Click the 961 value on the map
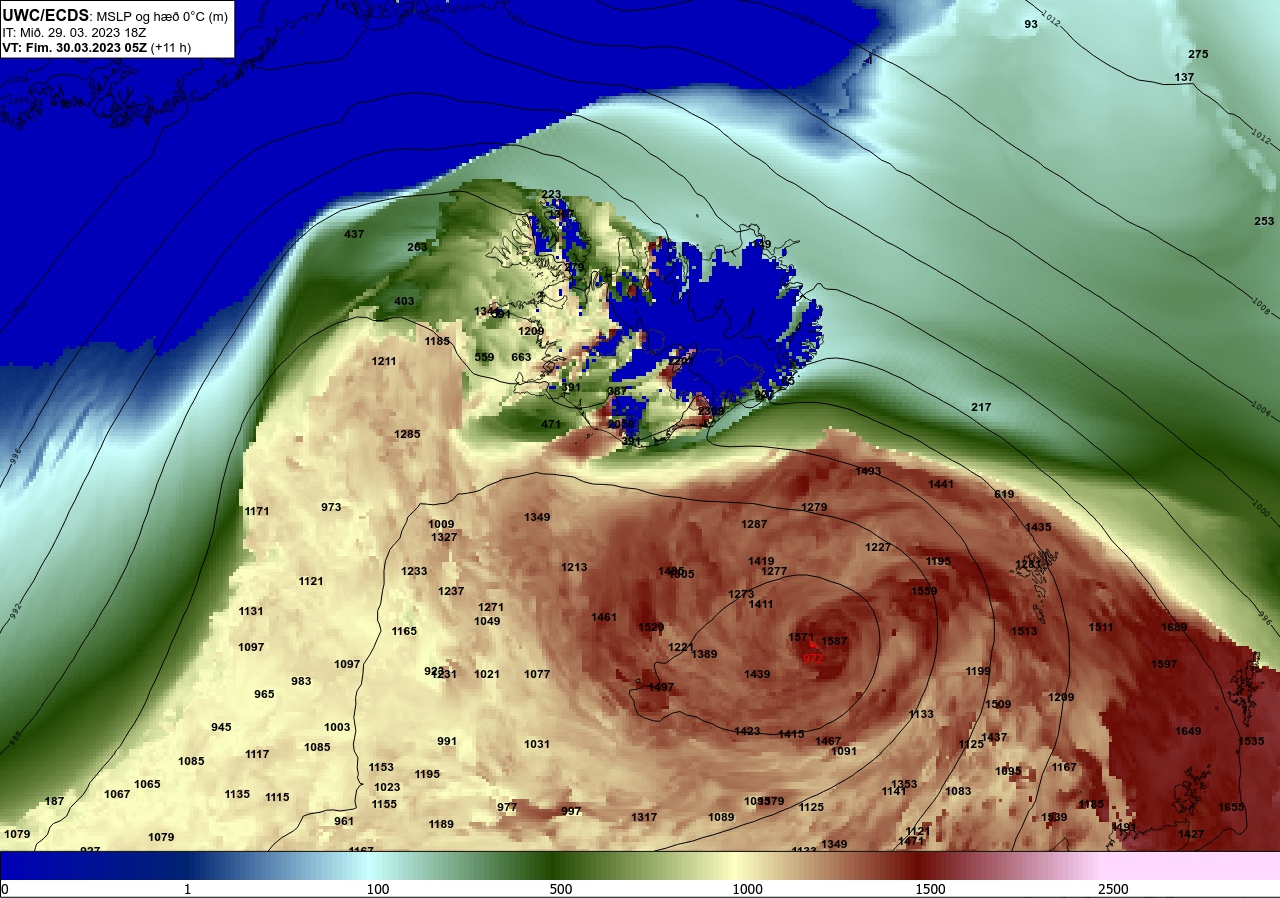 point(344,821)
